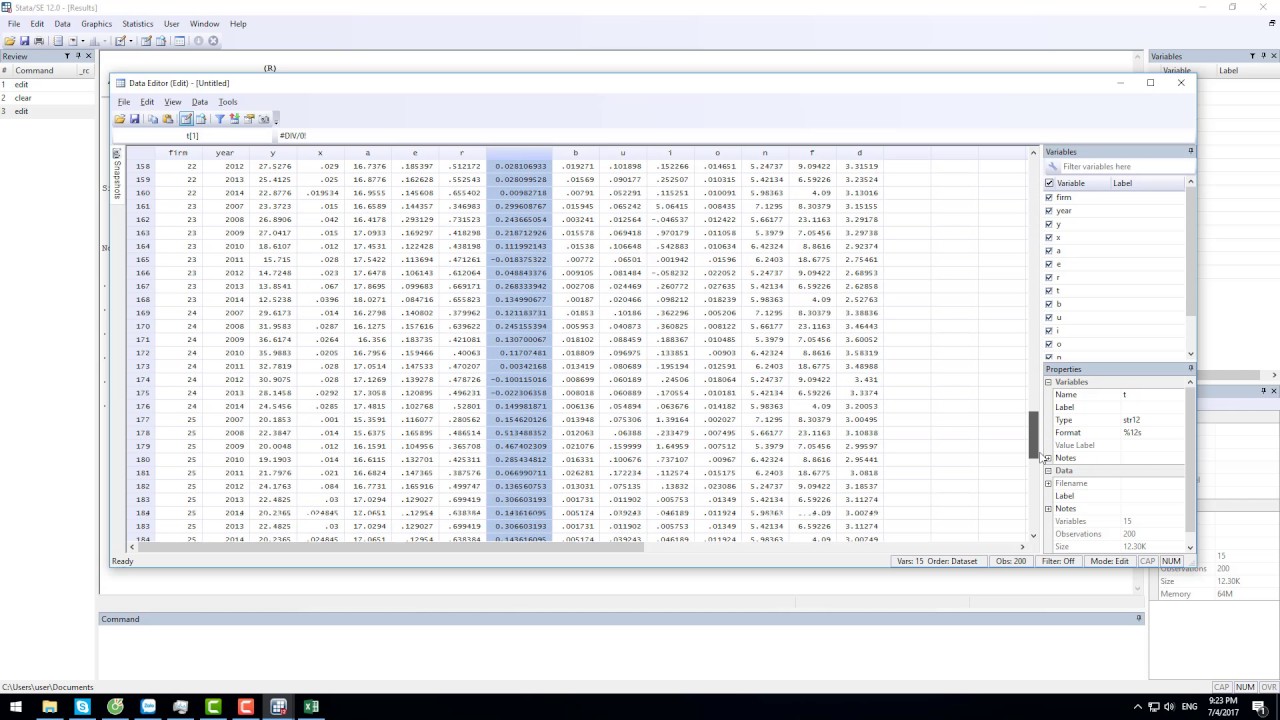1280x720 pixels.
Task: Pin the Properties panel in Data Editor
Action: pyautogui.click(x=1190, y=369)
